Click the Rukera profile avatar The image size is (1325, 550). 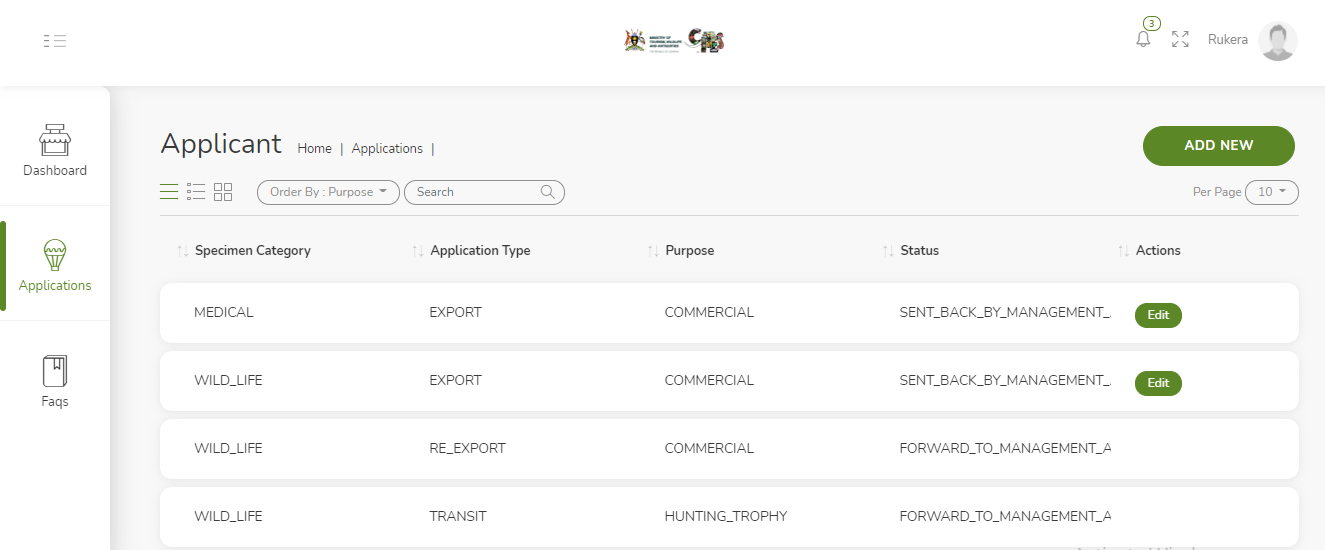point(1277,41)
